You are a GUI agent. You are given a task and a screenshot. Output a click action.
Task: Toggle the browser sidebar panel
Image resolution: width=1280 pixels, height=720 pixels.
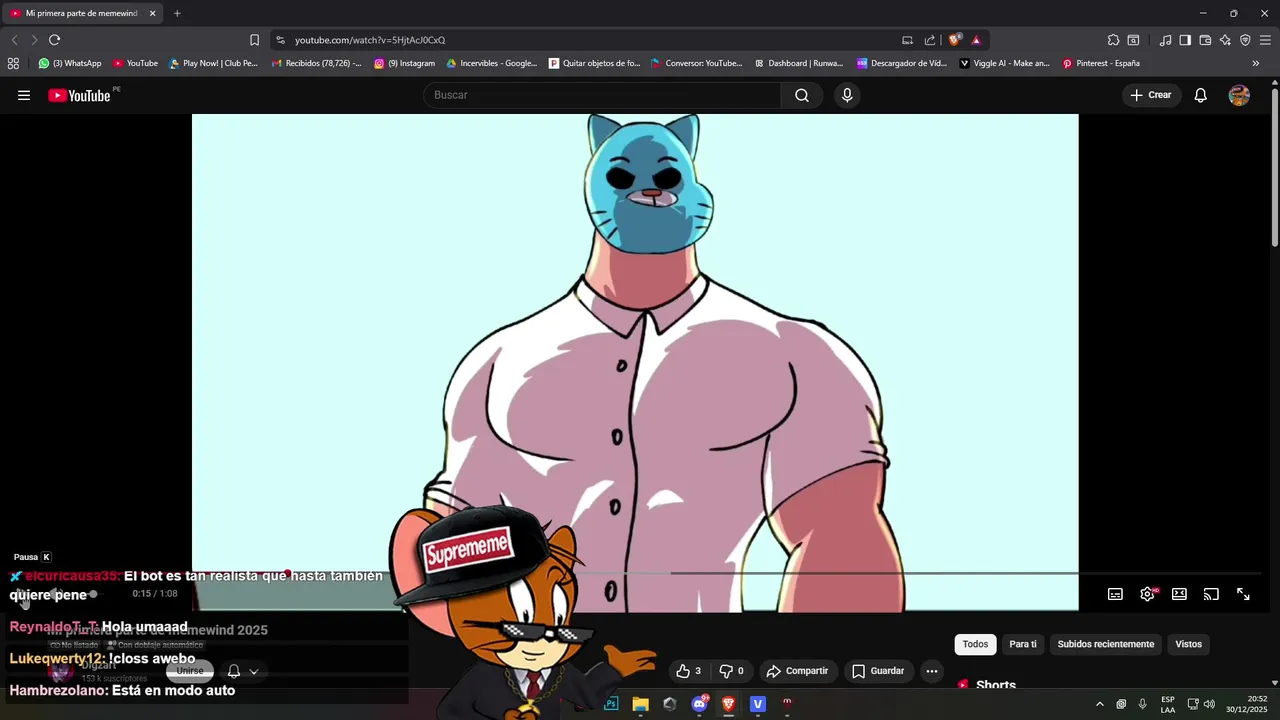click(1185, 40)
